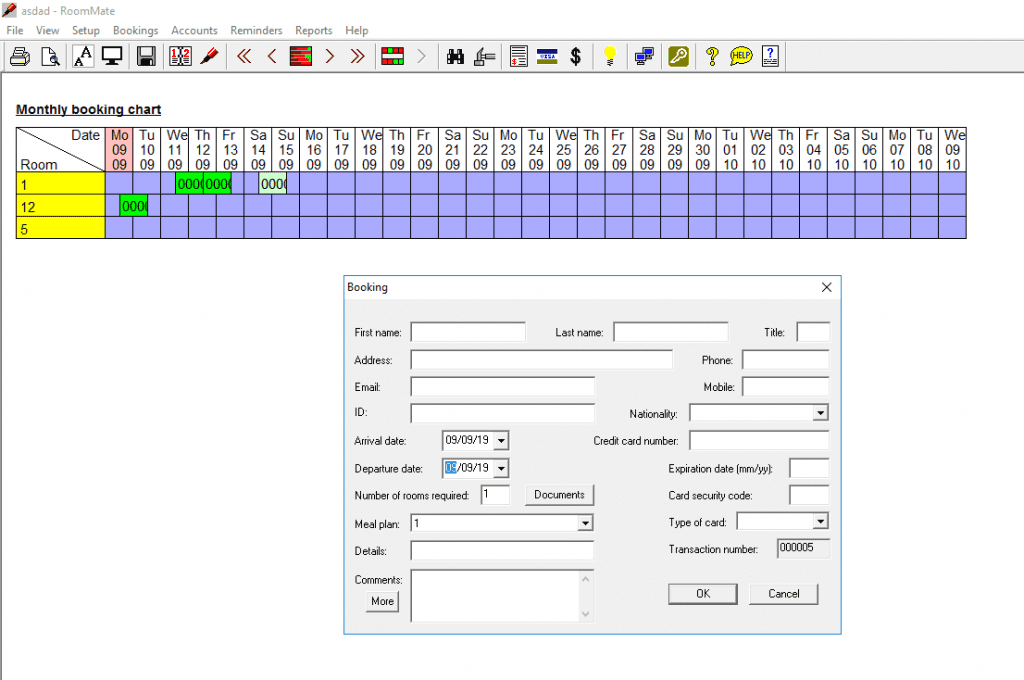Select the light green booking on Sa 14
This screenshot has width=1024, height=680.
click(x=273, y=184)
